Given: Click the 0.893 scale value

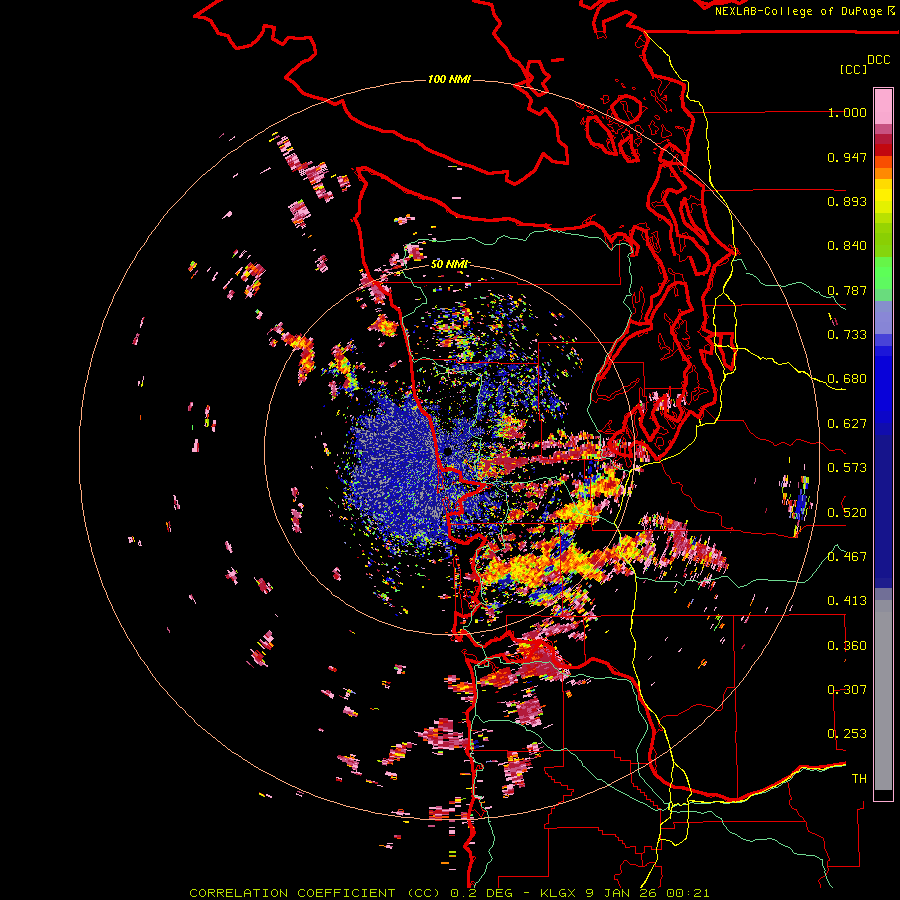Looking at the screenshot, I should click(847, 201).
